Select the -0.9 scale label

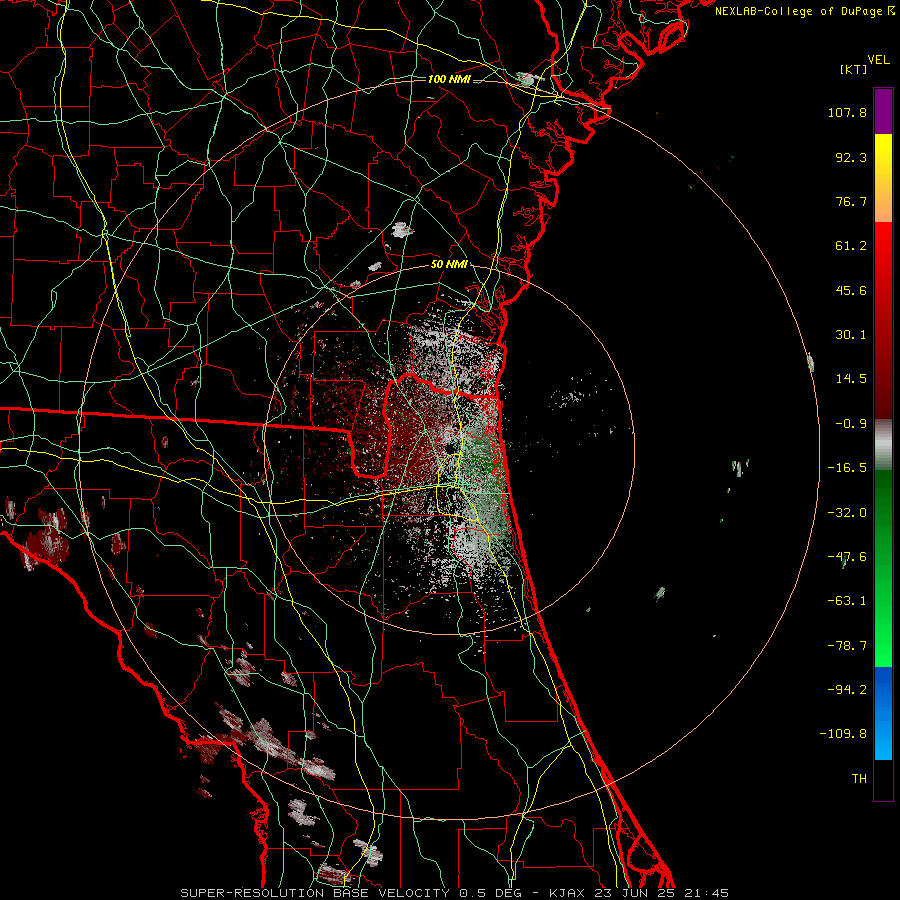[x=851, y=424]
